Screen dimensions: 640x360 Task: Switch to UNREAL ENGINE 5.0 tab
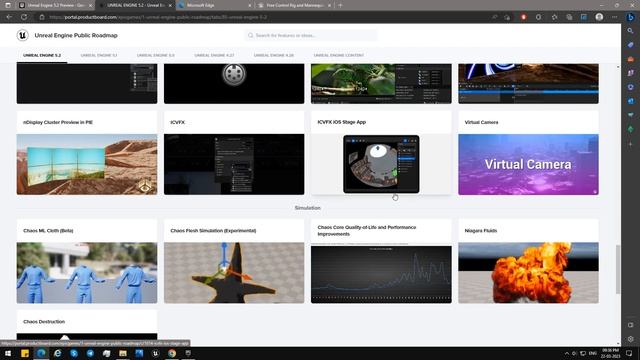tap(156, 55)
